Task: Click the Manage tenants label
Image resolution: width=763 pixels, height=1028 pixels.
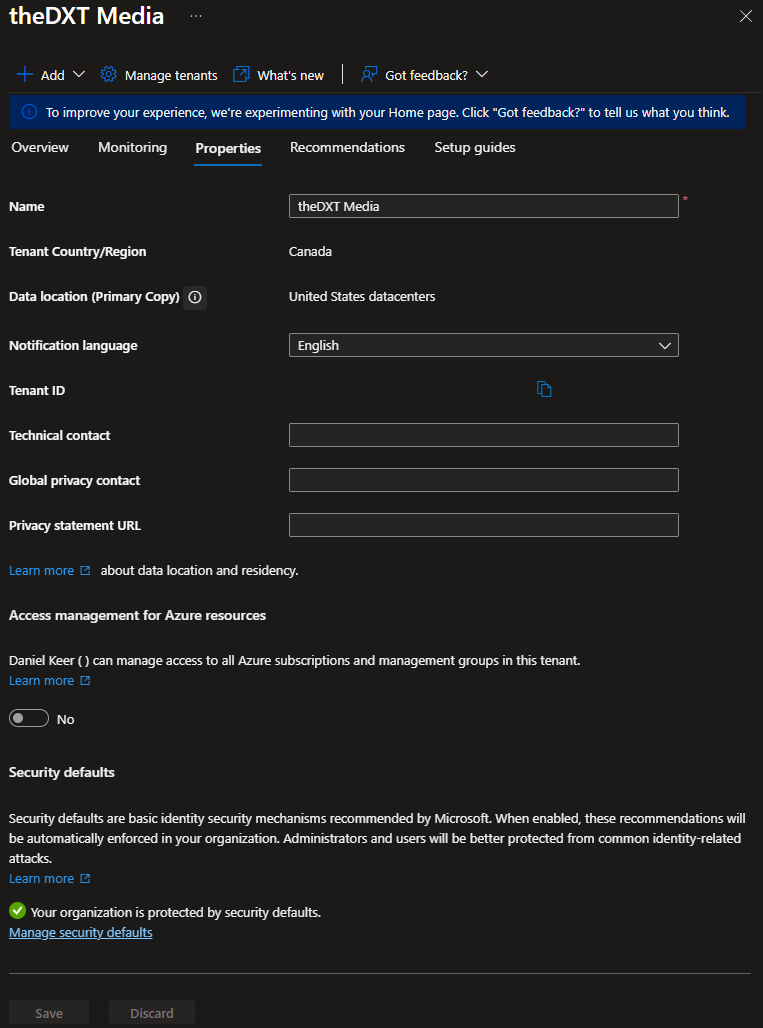Action: (x=171, y=75)
